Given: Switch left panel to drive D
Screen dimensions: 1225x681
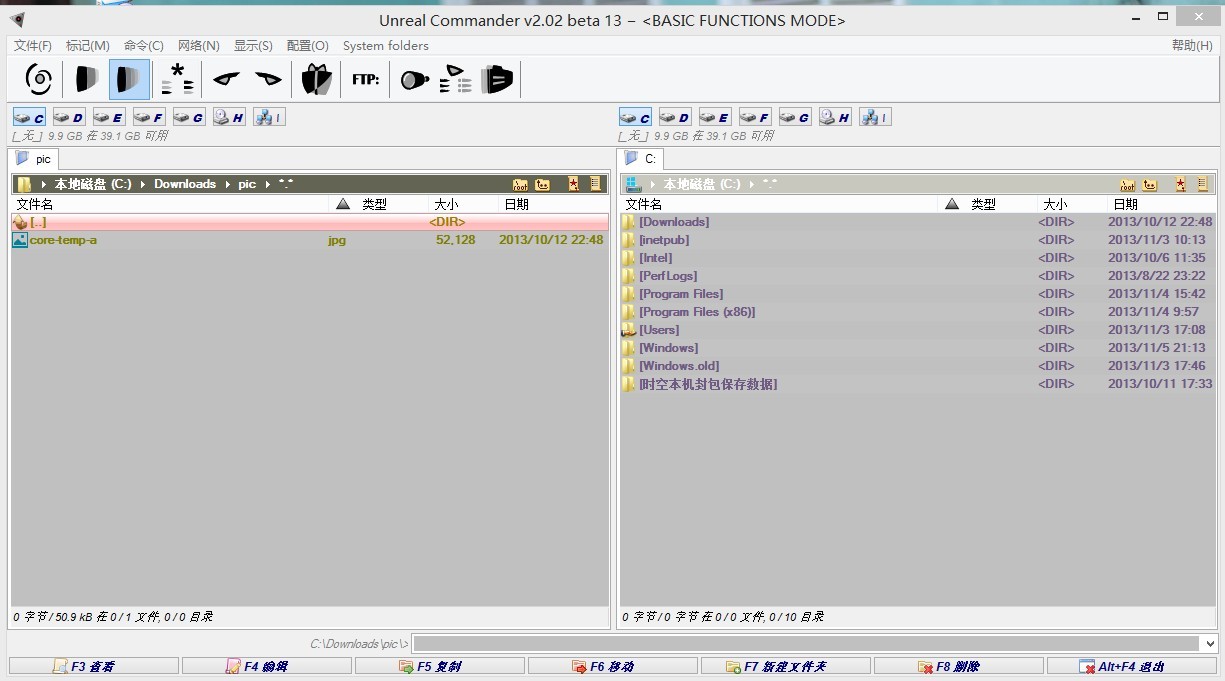Looking at the screenshot, I should [x=69, y=117].
